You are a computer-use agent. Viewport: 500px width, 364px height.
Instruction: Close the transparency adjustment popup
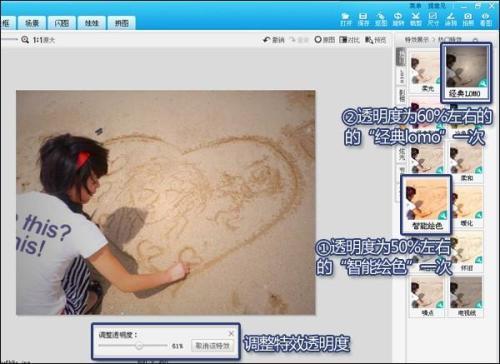[x=231, y=333]
